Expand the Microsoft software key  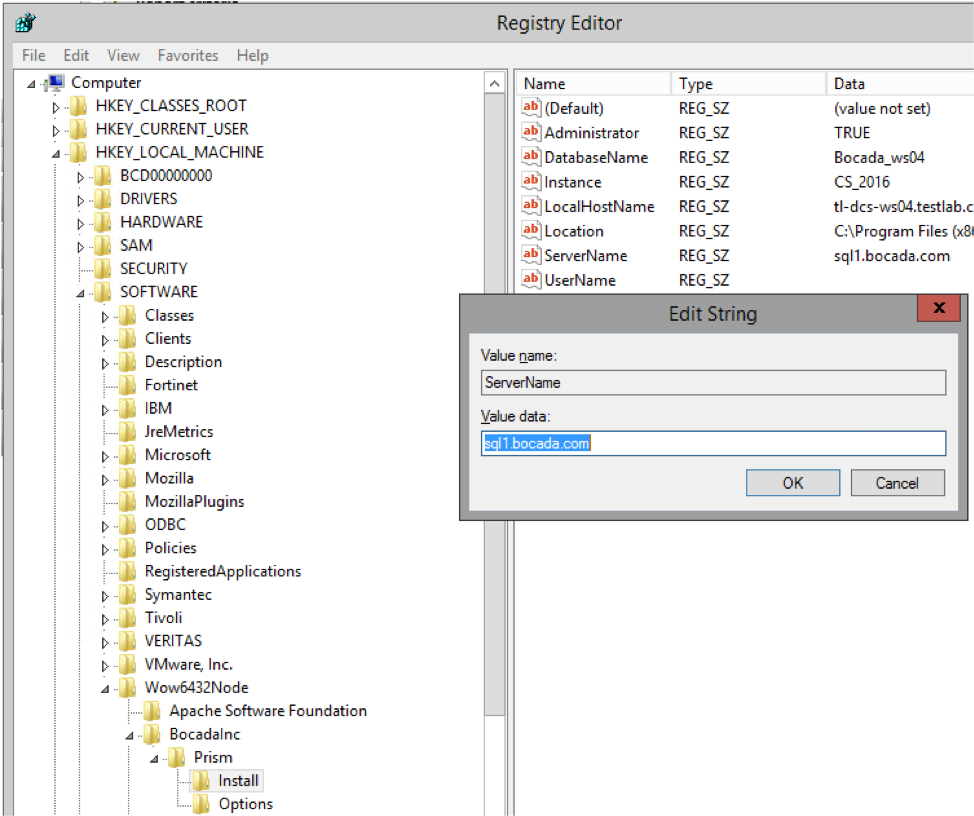click(x=104, y=454)
